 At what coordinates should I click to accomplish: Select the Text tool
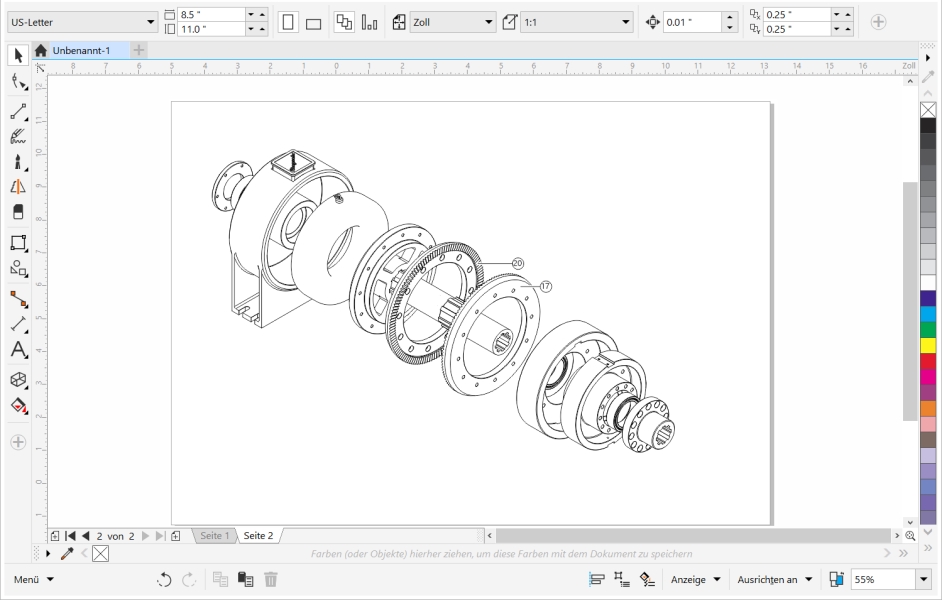tap(17, 350)
